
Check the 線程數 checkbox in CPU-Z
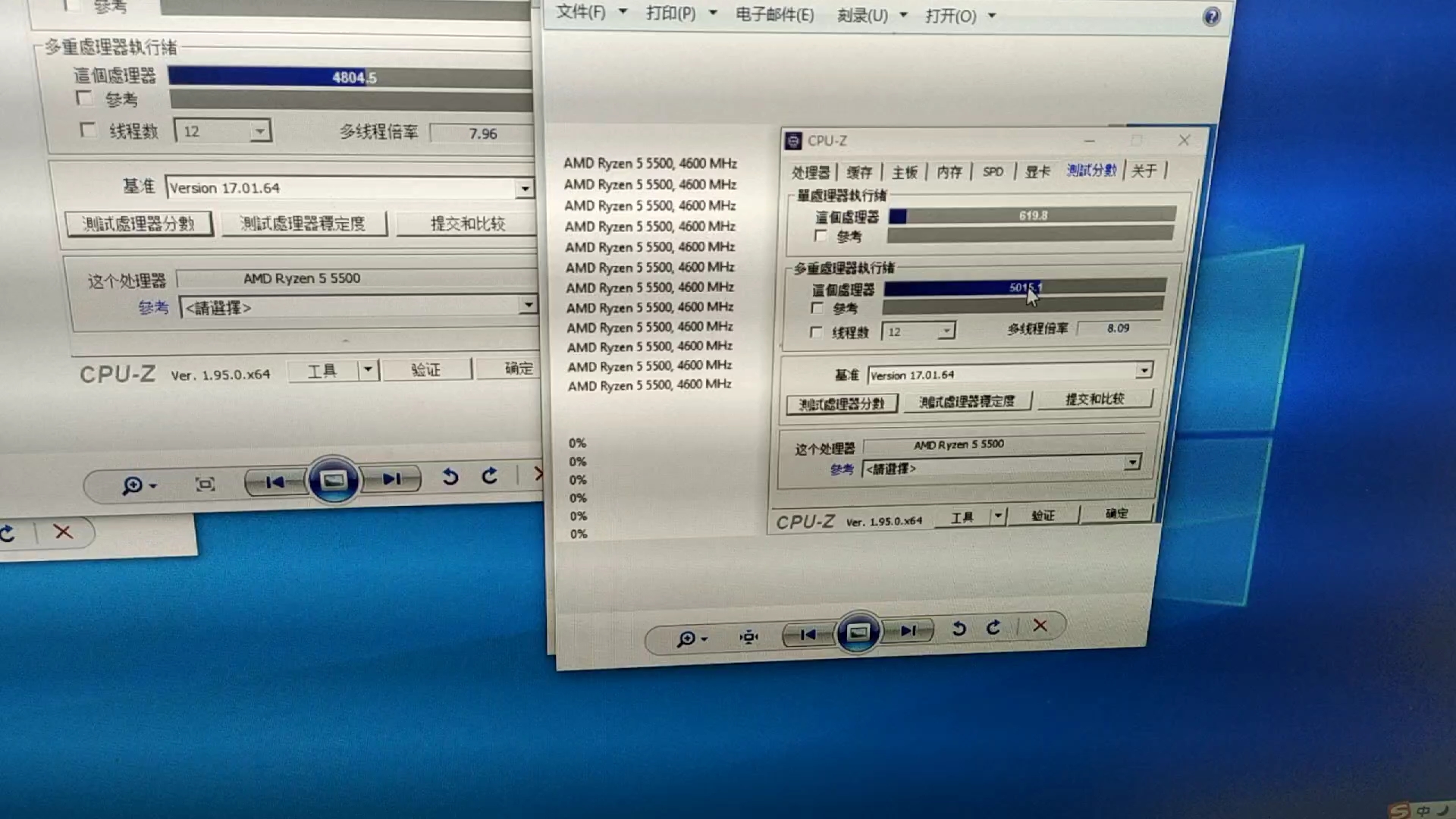pyautogui.click(x=816, y=331)
